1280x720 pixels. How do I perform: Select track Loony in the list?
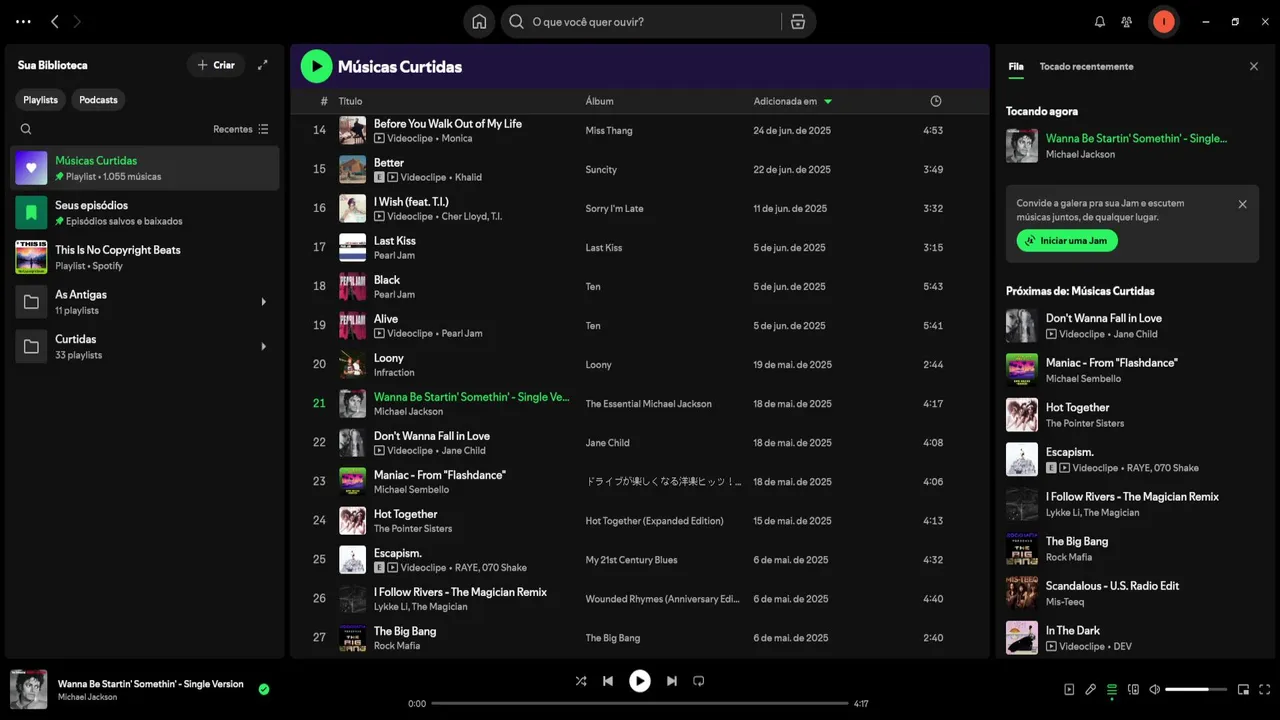[x=640, y=365]
